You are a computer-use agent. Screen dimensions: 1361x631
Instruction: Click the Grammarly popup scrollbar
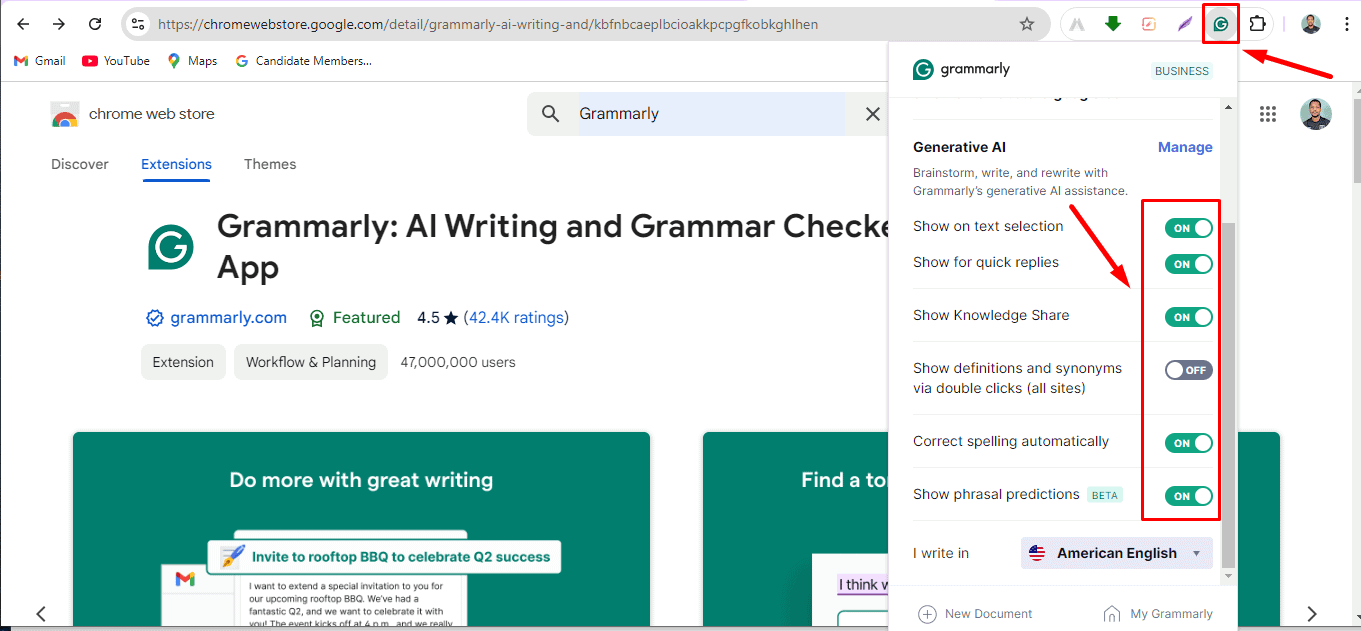1229,395
